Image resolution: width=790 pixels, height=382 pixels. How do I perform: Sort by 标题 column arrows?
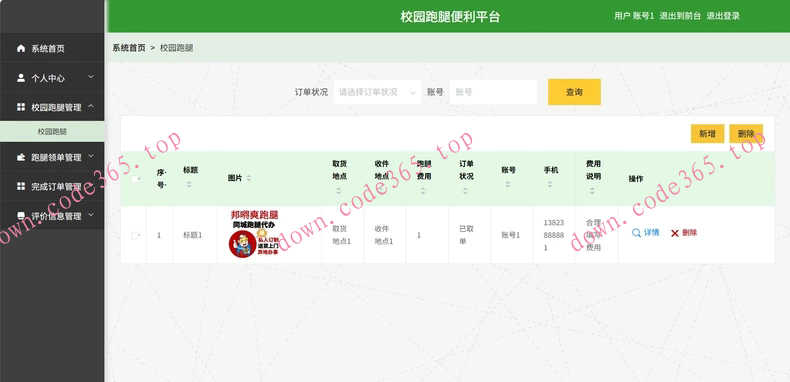[189, 184]
